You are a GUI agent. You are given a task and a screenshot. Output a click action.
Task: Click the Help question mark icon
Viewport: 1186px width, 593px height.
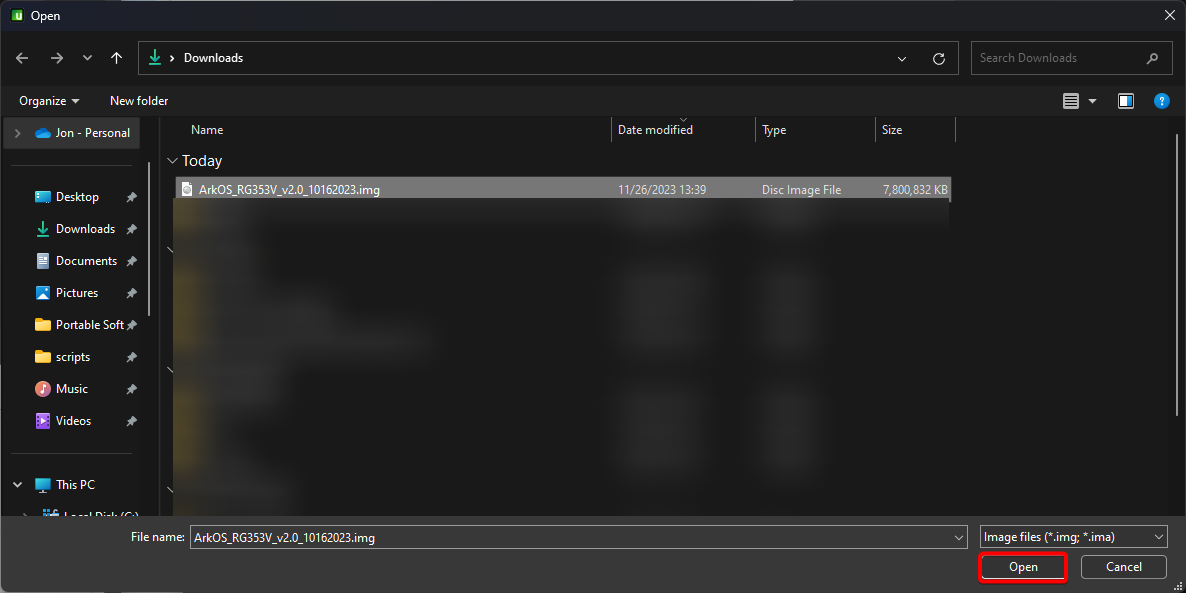(x=1161, y=101)
